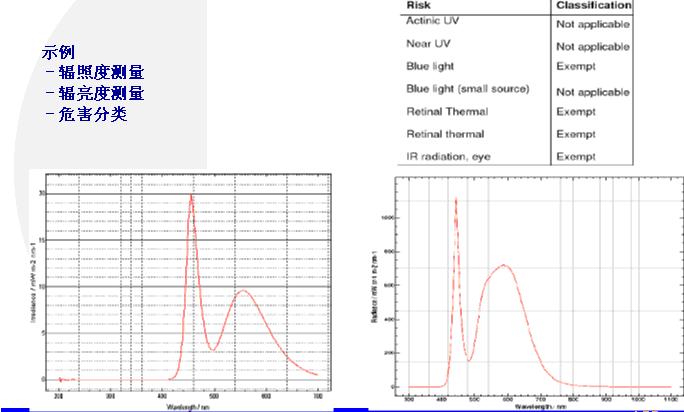Click the '1100' x-axis tick on the right chart

click(671, 400)
